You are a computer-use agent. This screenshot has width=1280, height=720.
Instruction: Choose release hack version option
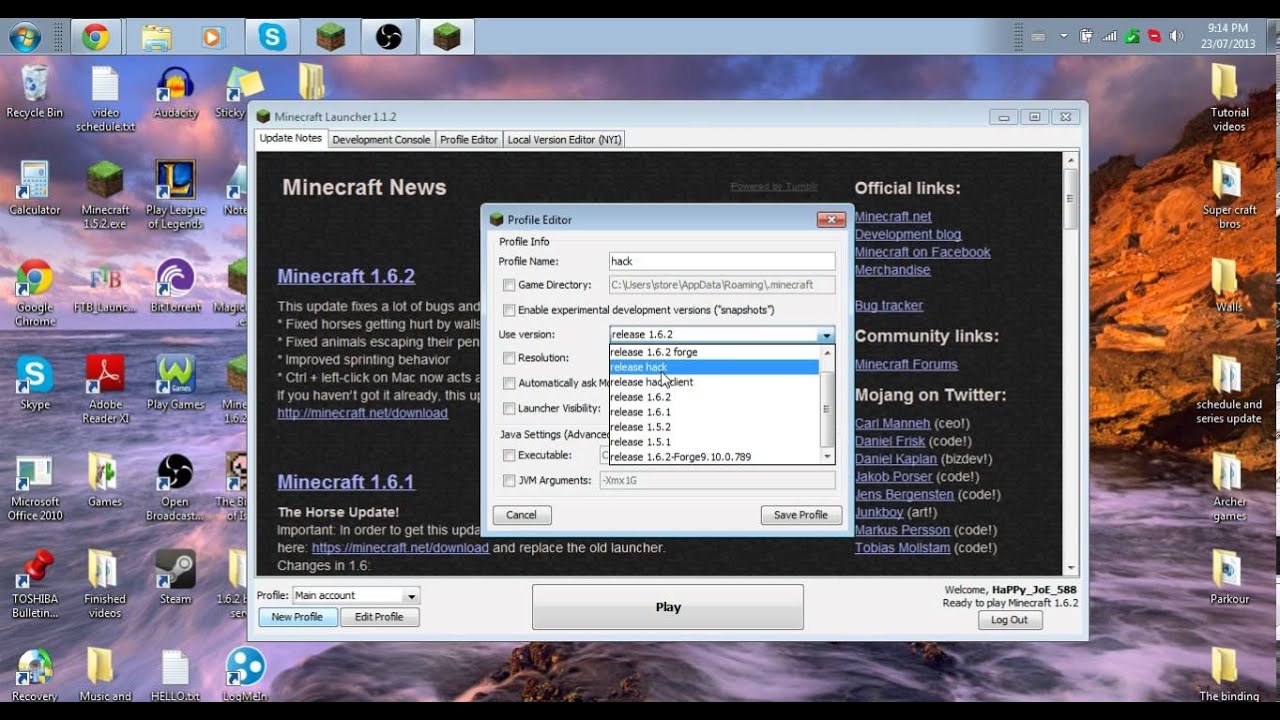(x=714, y=367)
